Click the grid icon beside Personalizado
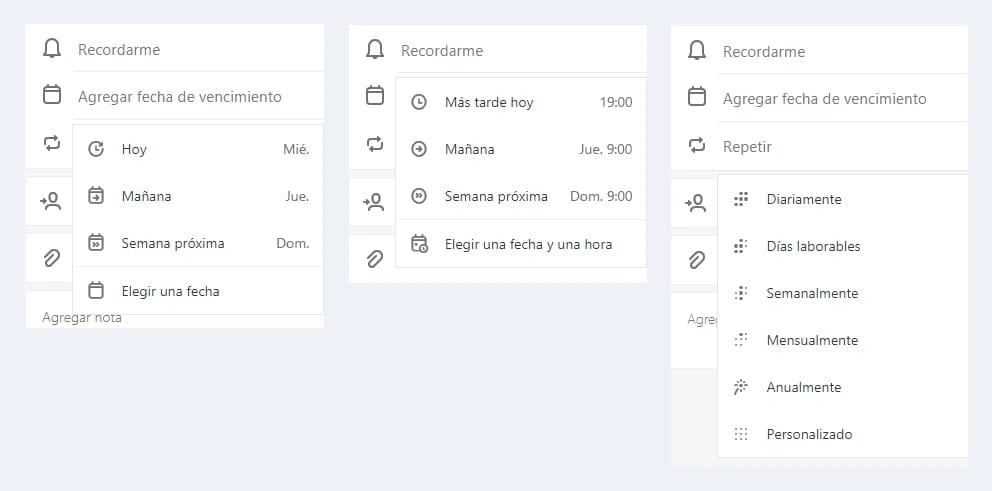 pyautogui.click(x=741, y=434)
